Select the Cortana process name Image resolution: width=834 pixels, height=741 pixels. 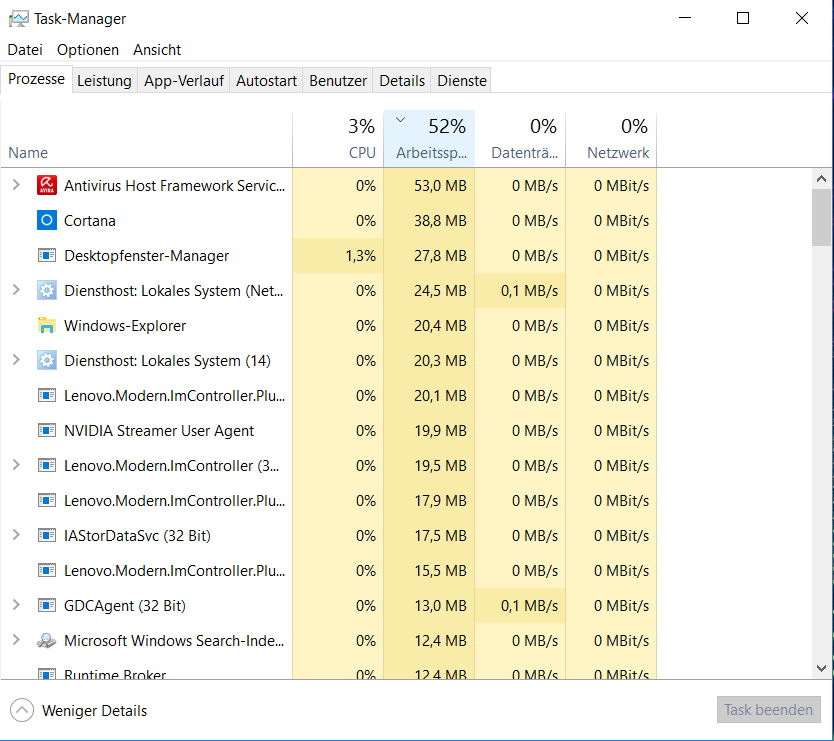click(x=89, y=221)
